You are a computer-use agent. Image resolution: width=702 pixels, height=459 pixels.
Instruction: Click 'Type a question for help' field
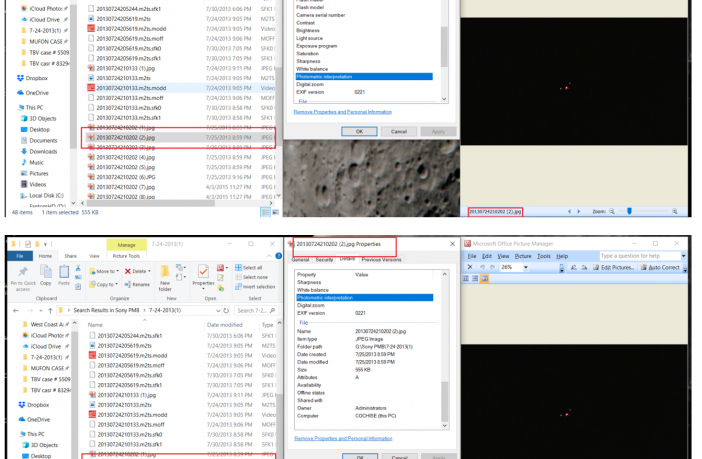coord(640,256)
